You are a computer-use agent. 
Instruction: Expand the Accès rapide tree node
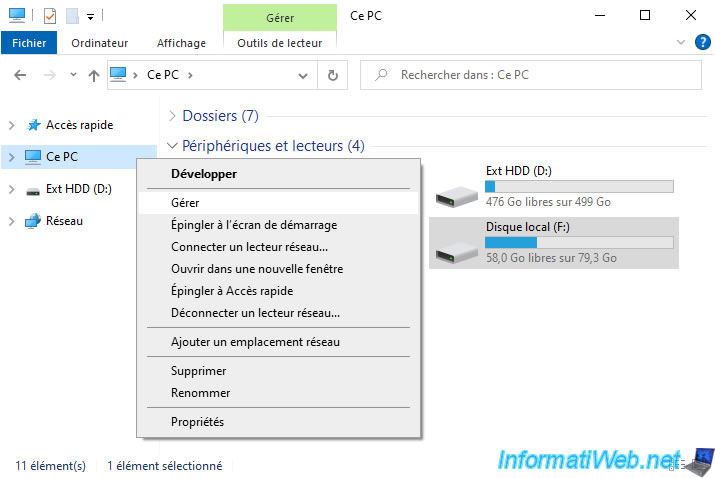click(x=12, y=125)
